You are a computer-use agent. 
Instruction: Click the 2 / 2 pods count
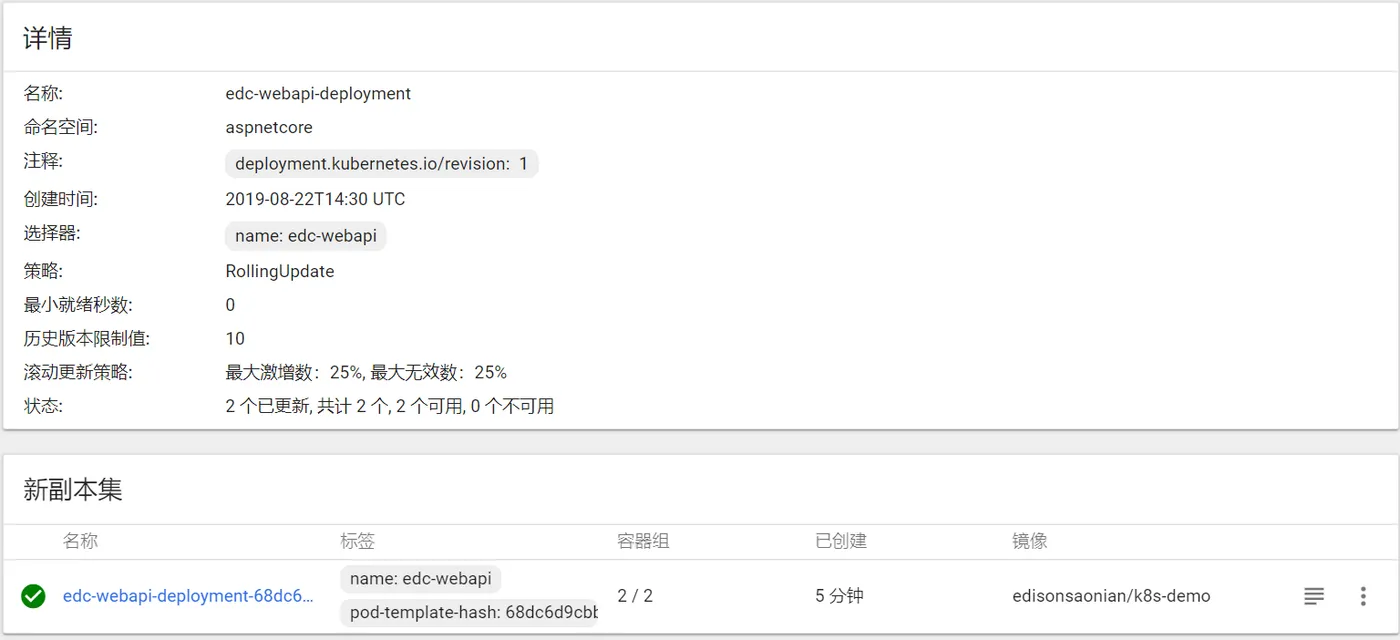tap(635, 596)
